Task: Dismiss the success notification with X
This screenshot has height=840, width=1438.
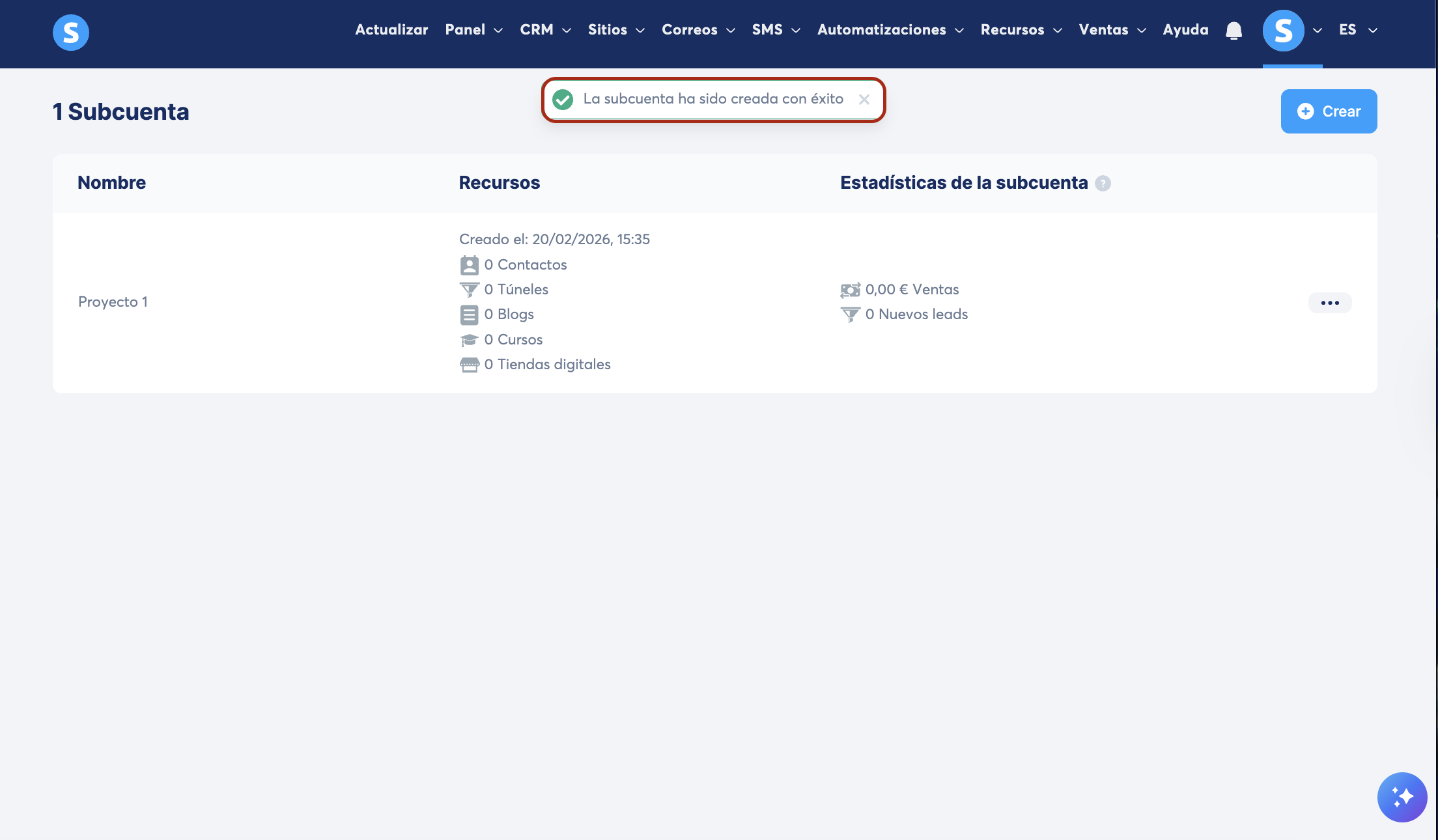Action: pyautogui.click(x=864, y=100)
